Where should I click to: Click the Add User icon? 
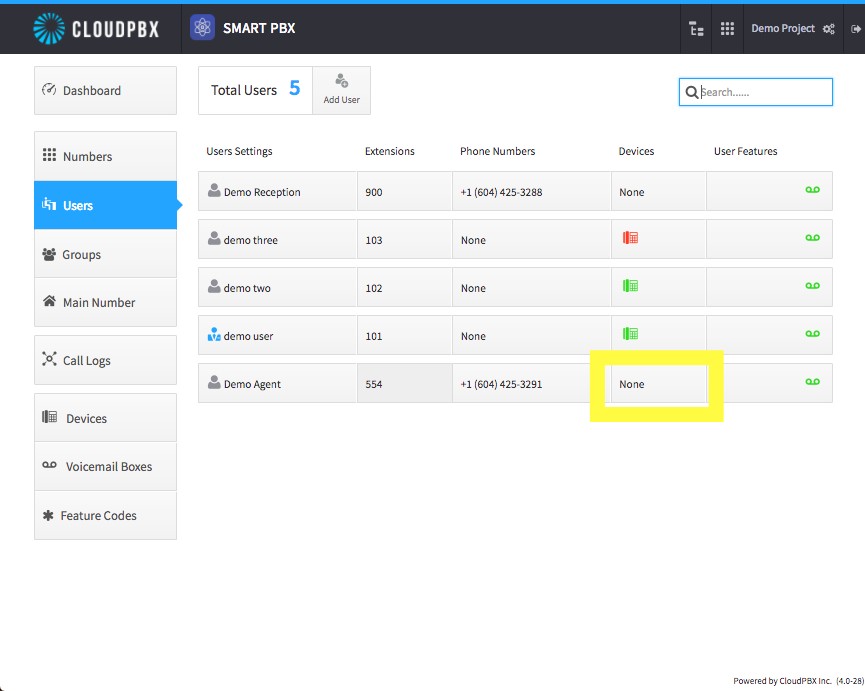pyautogui.click(x=341, y=81)
